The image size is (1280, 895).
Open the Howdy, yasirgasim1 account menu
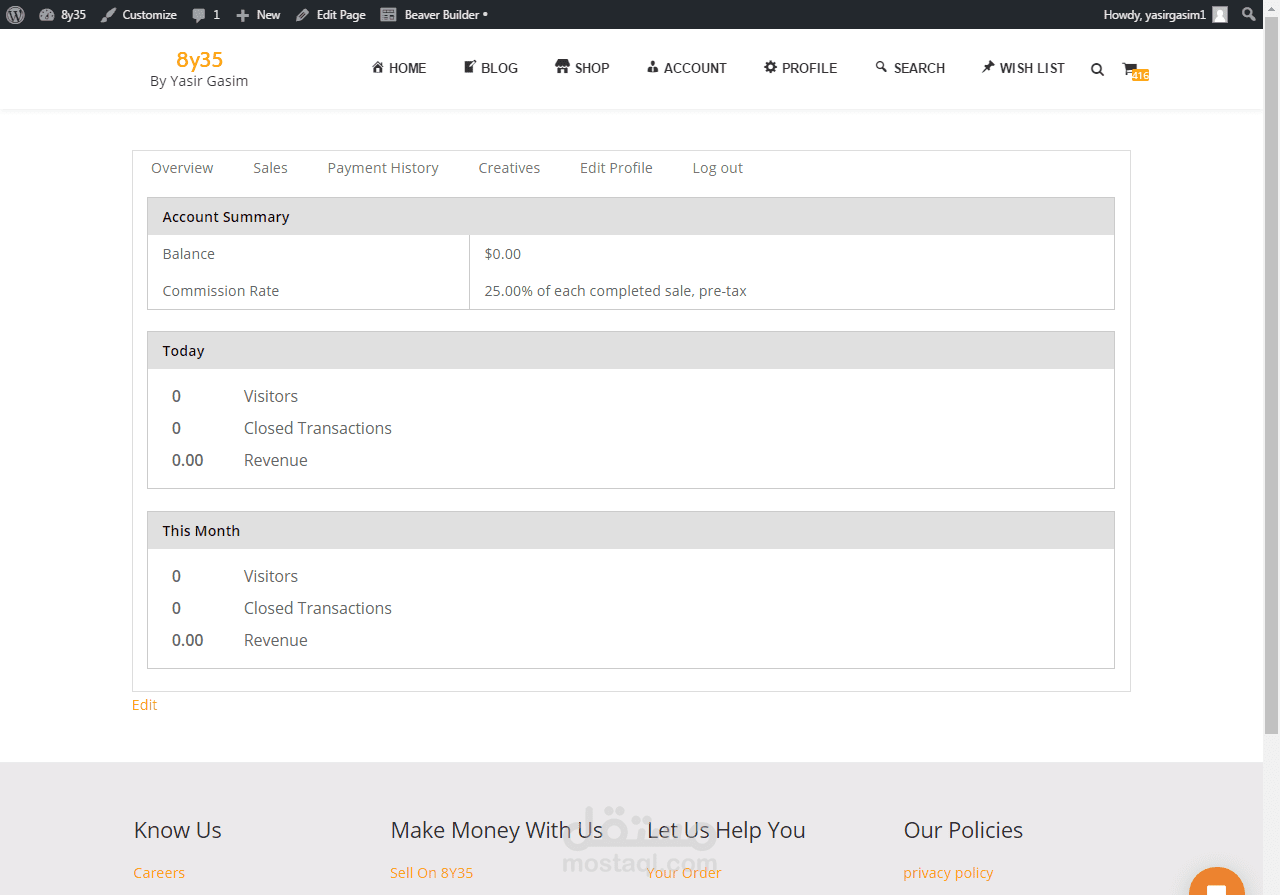[1165, 14]
